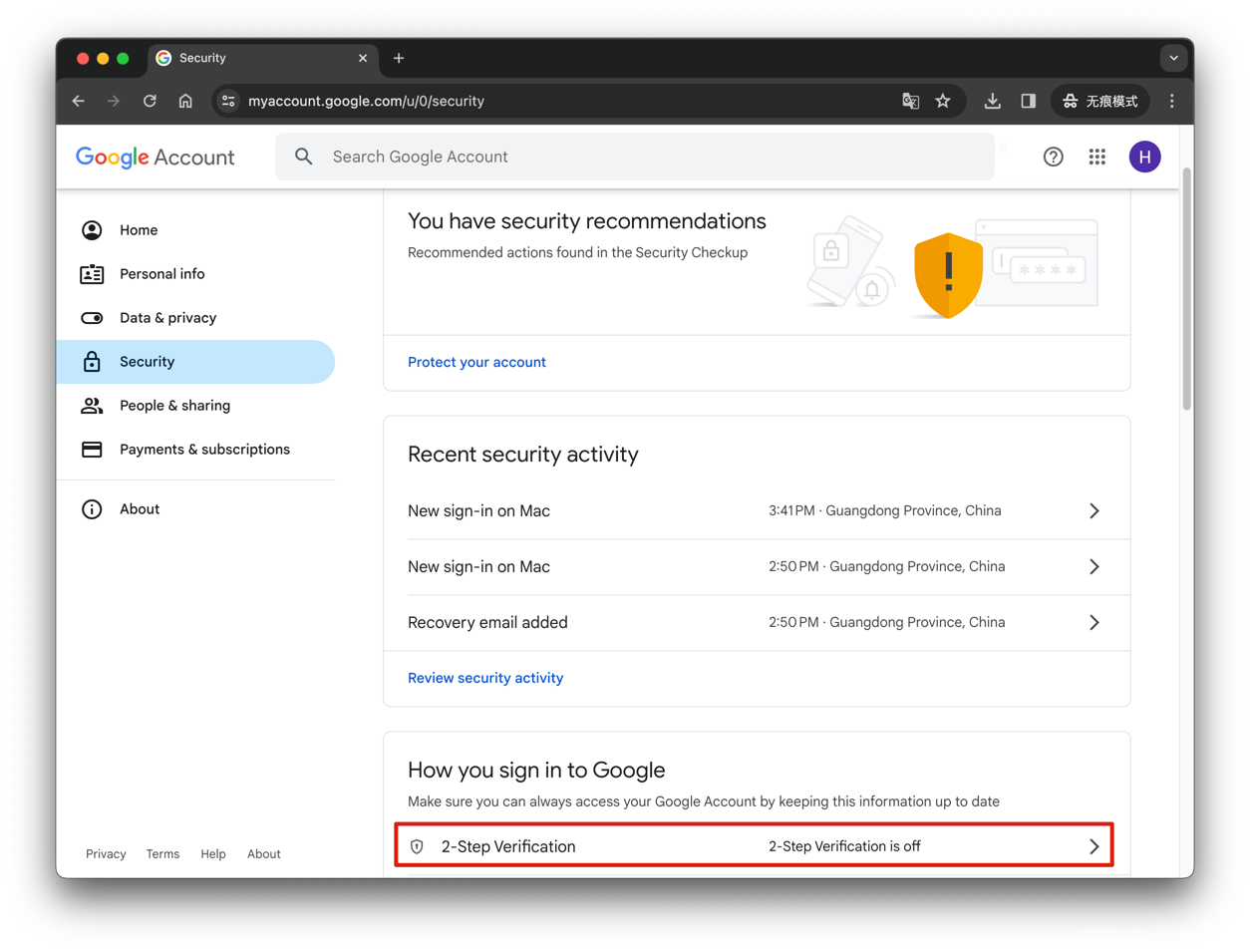Click the orange security warning shield
This screenshot has height=952, width=1250.
click(948, 275)
